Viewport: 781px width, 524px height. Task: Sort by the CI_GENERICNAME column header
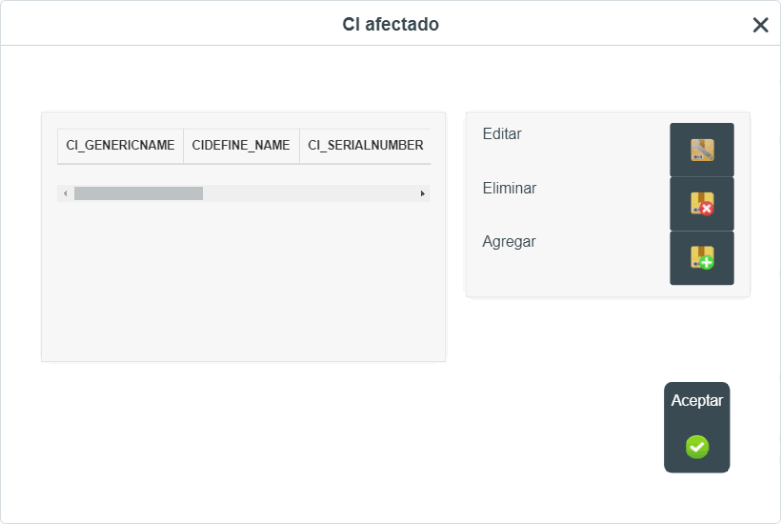click(x=120, y=145)
